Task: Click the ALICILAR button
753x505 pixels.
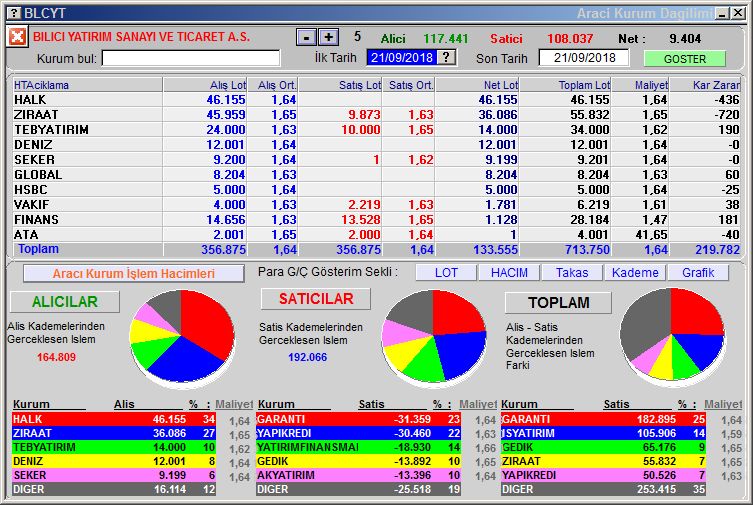Action: [x=65, y=302]
